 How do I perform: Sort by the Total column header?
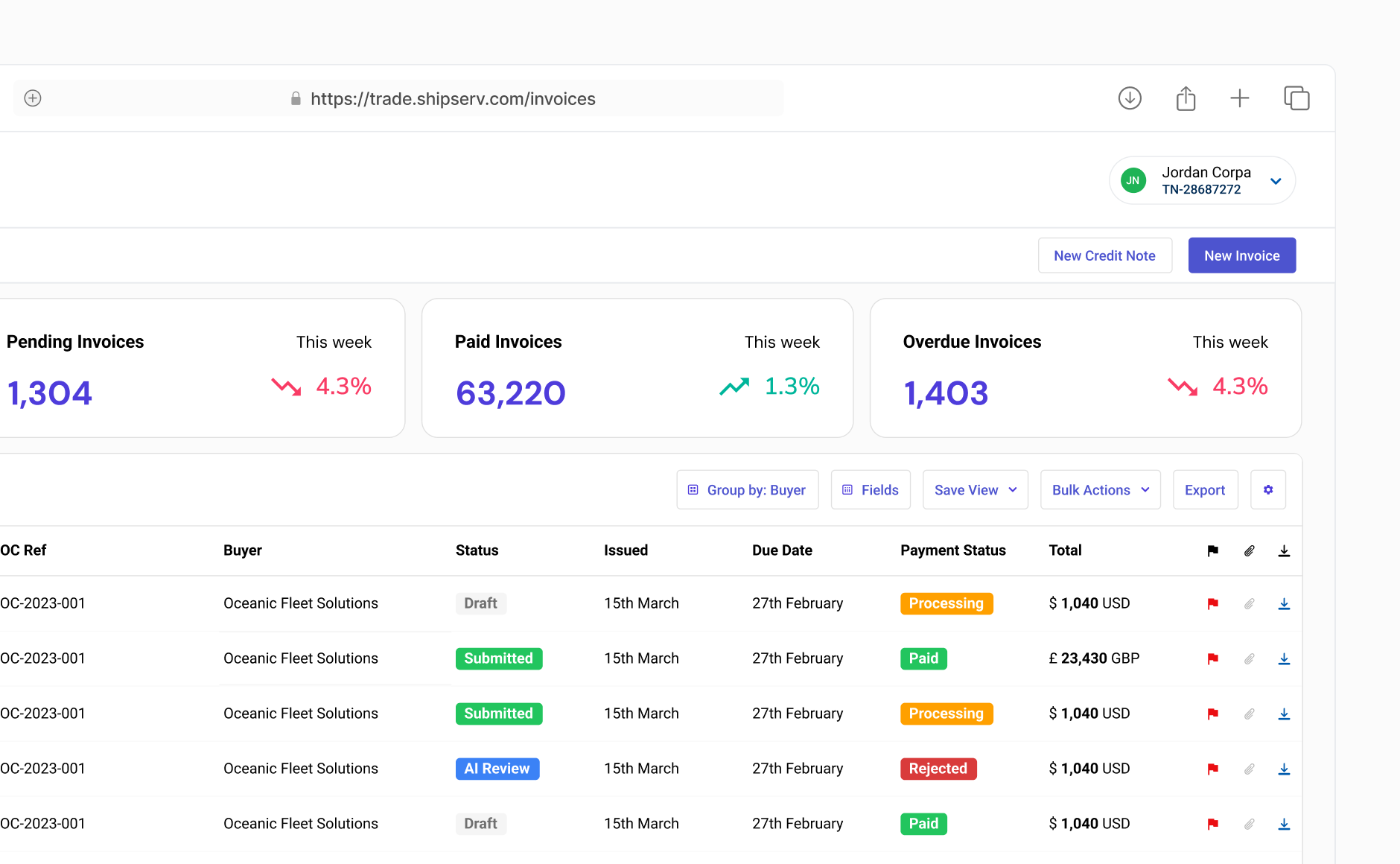coord(1065,550)
